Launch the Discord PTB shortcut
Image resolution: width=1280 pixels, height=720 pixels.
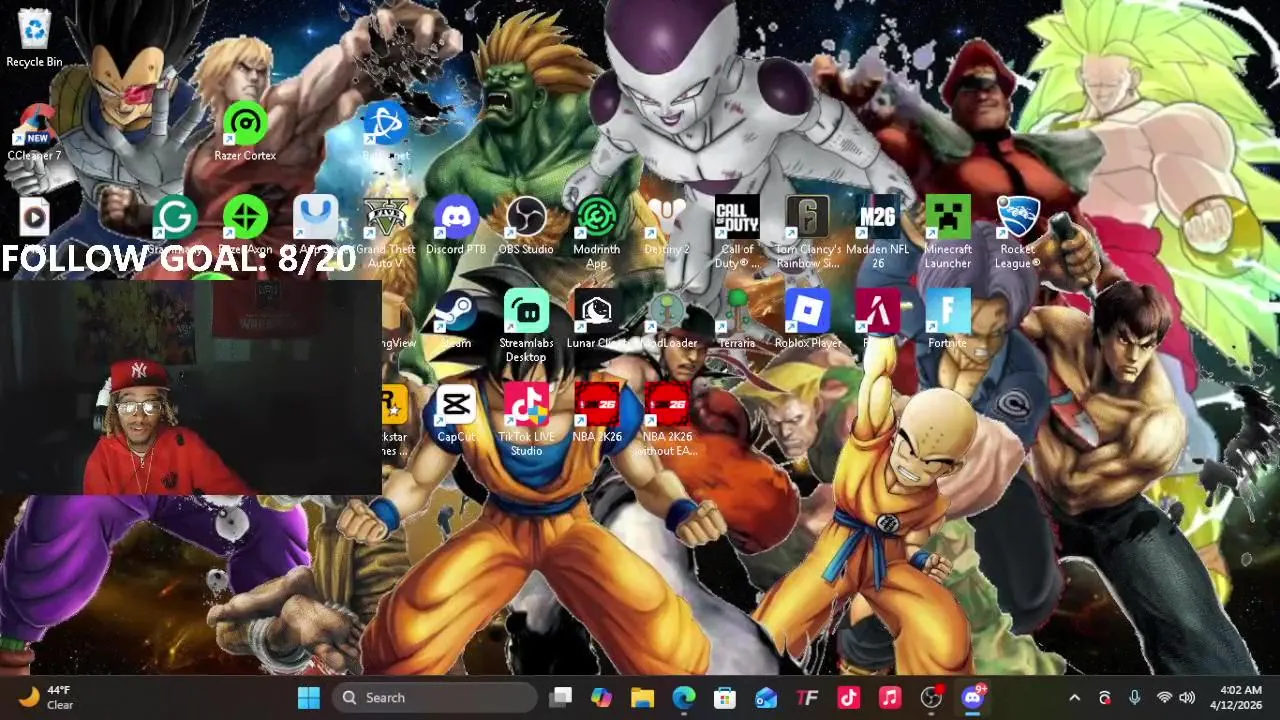tap(456, 225)
